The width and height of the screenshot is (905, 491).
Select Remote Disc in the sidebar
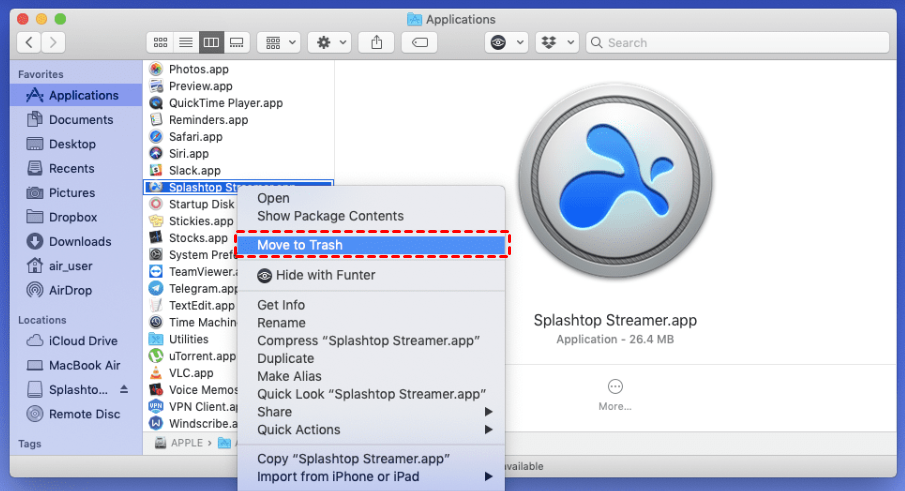(76, 414)
